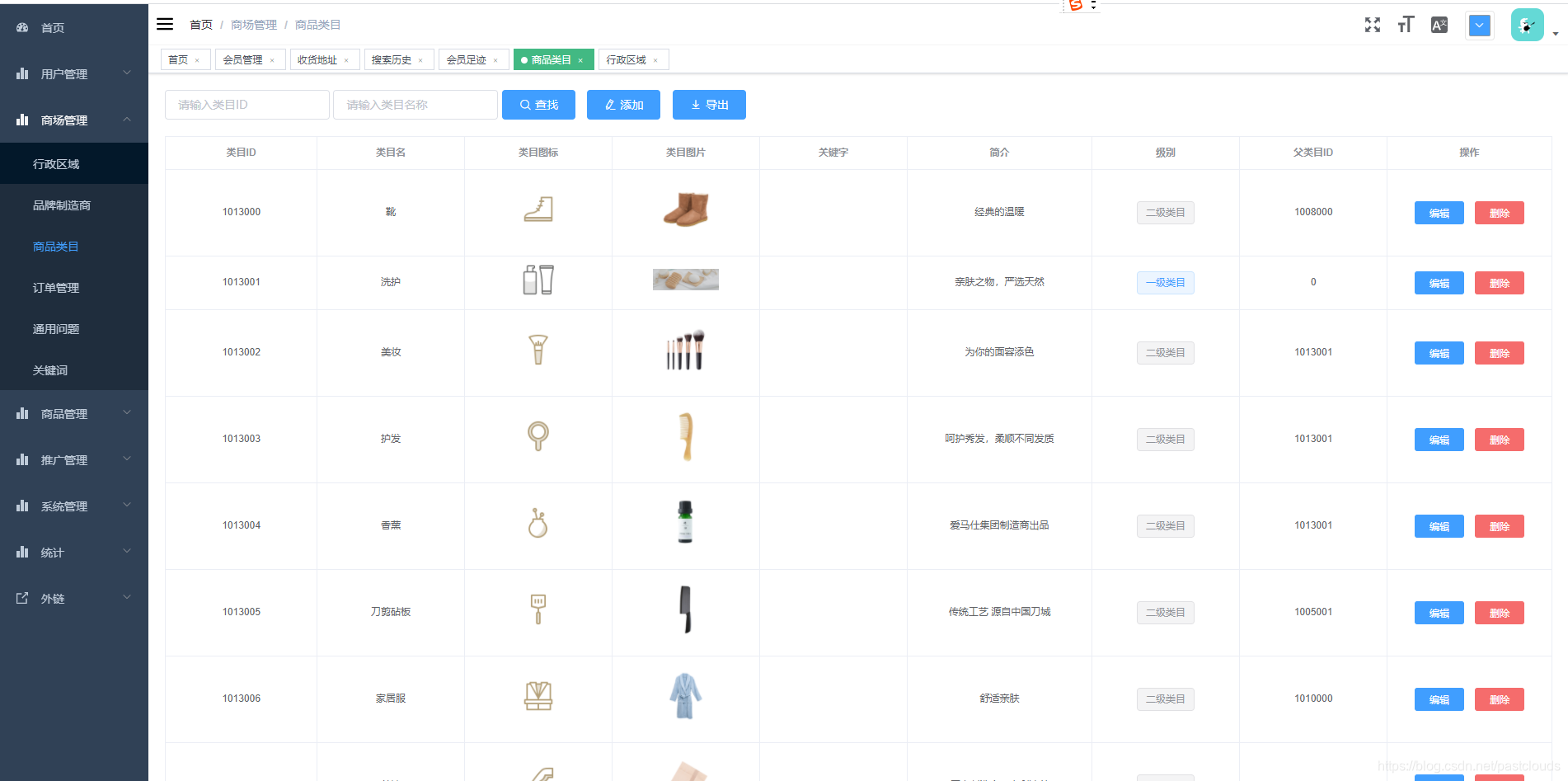Image resolution: width=1568 pixels, height=781 pixels.
Task: Click the 首页 breadcrumb link
Action: click(x=201, y=25)
